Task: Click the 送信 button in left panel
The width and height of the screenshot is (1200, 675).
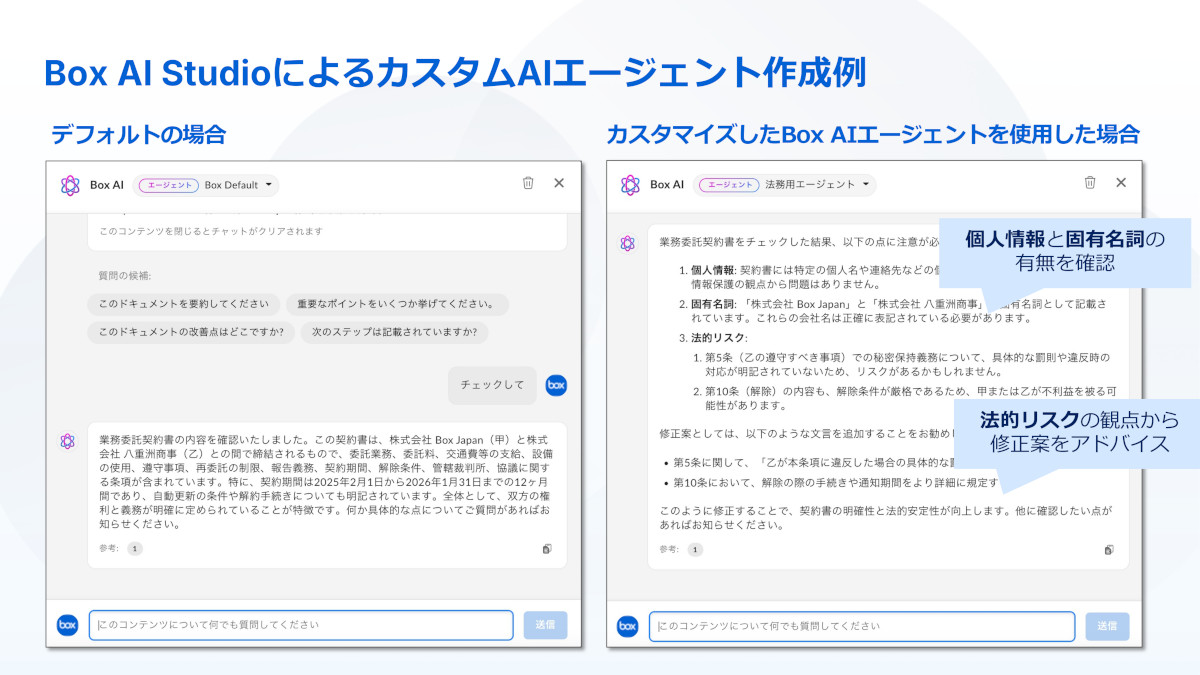Action: (x=545, y=625)
